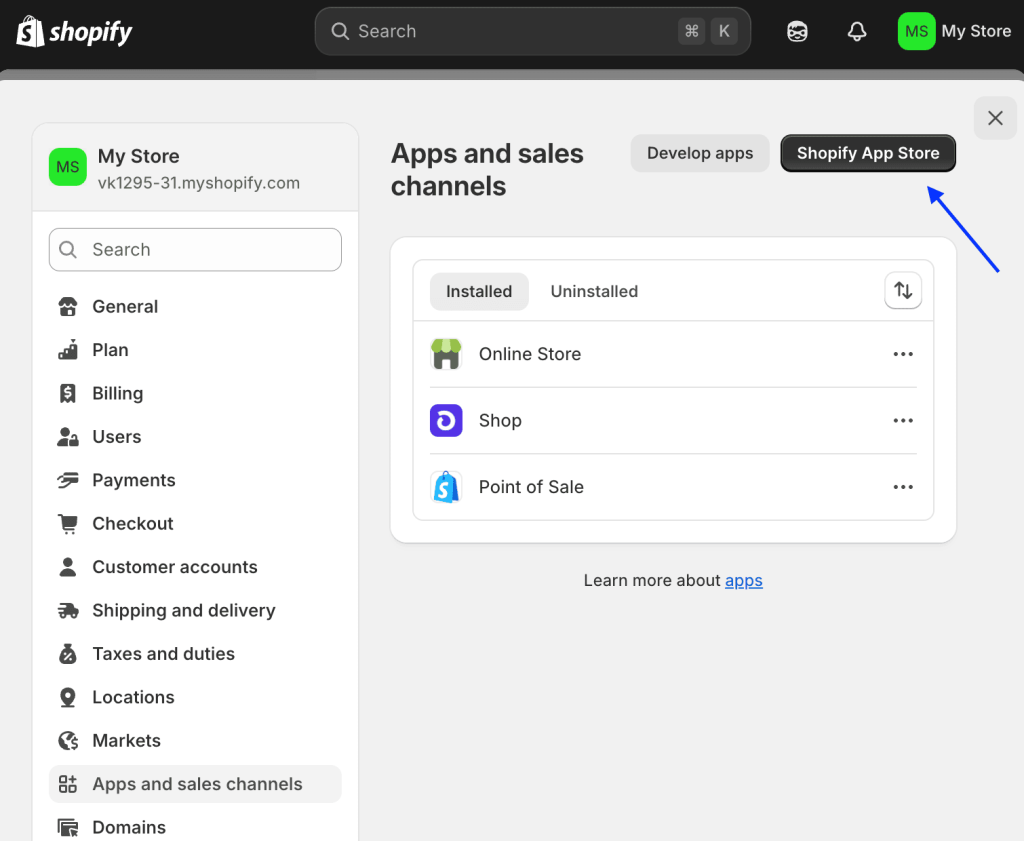
Task: Open the notifications bell
Action: 857,32
